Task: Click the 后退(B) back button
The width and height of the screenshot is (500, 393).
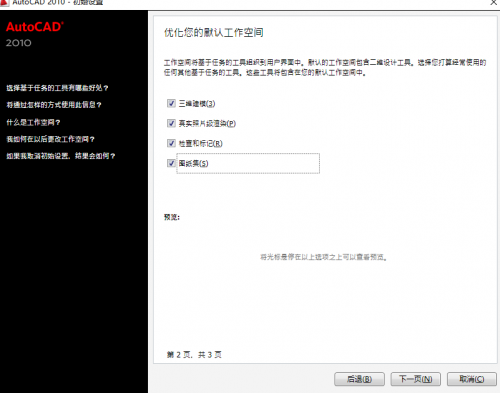Action: 359,379
